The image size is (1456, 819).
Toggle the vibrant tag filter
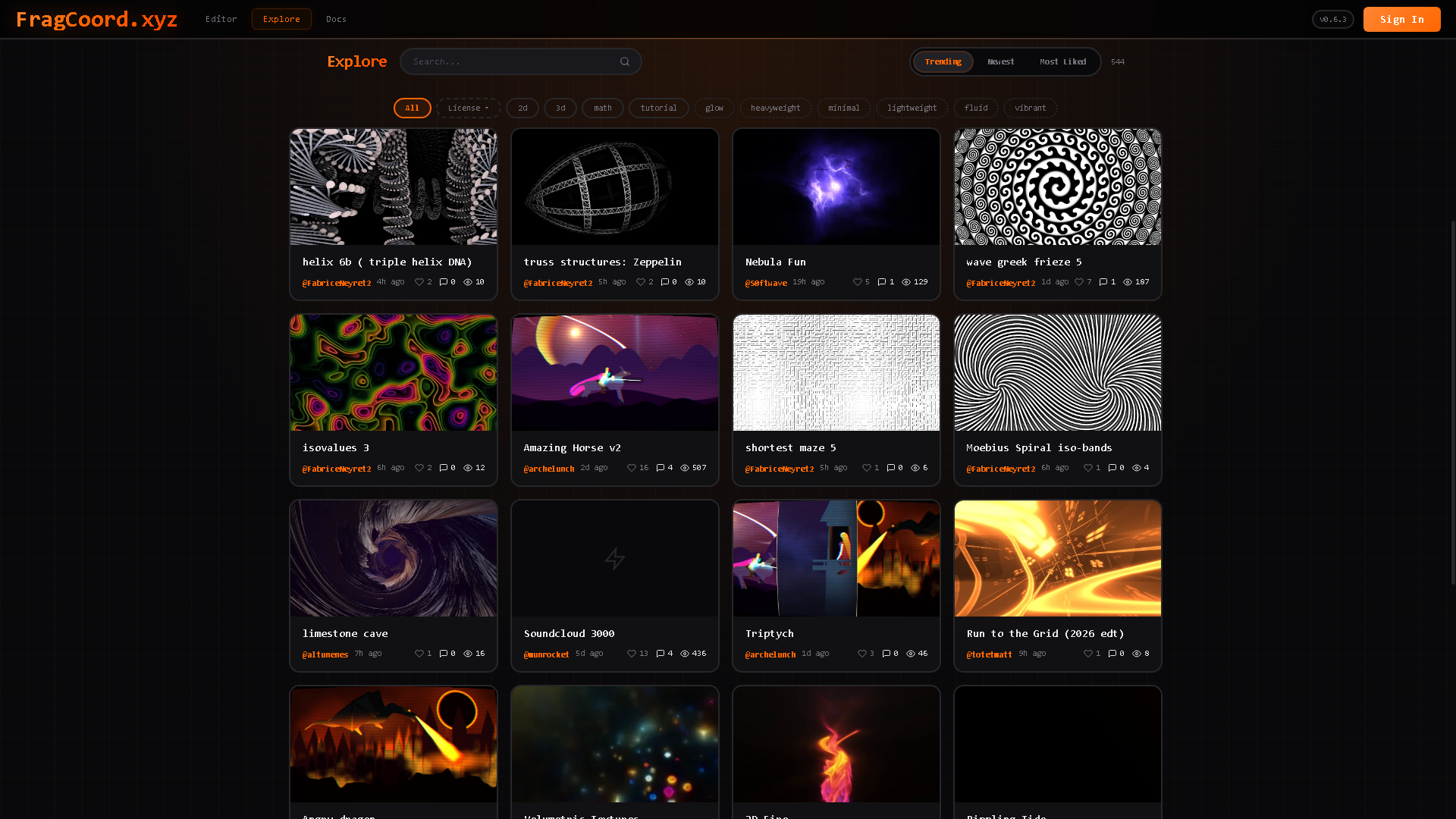[x=1030, y=108]
